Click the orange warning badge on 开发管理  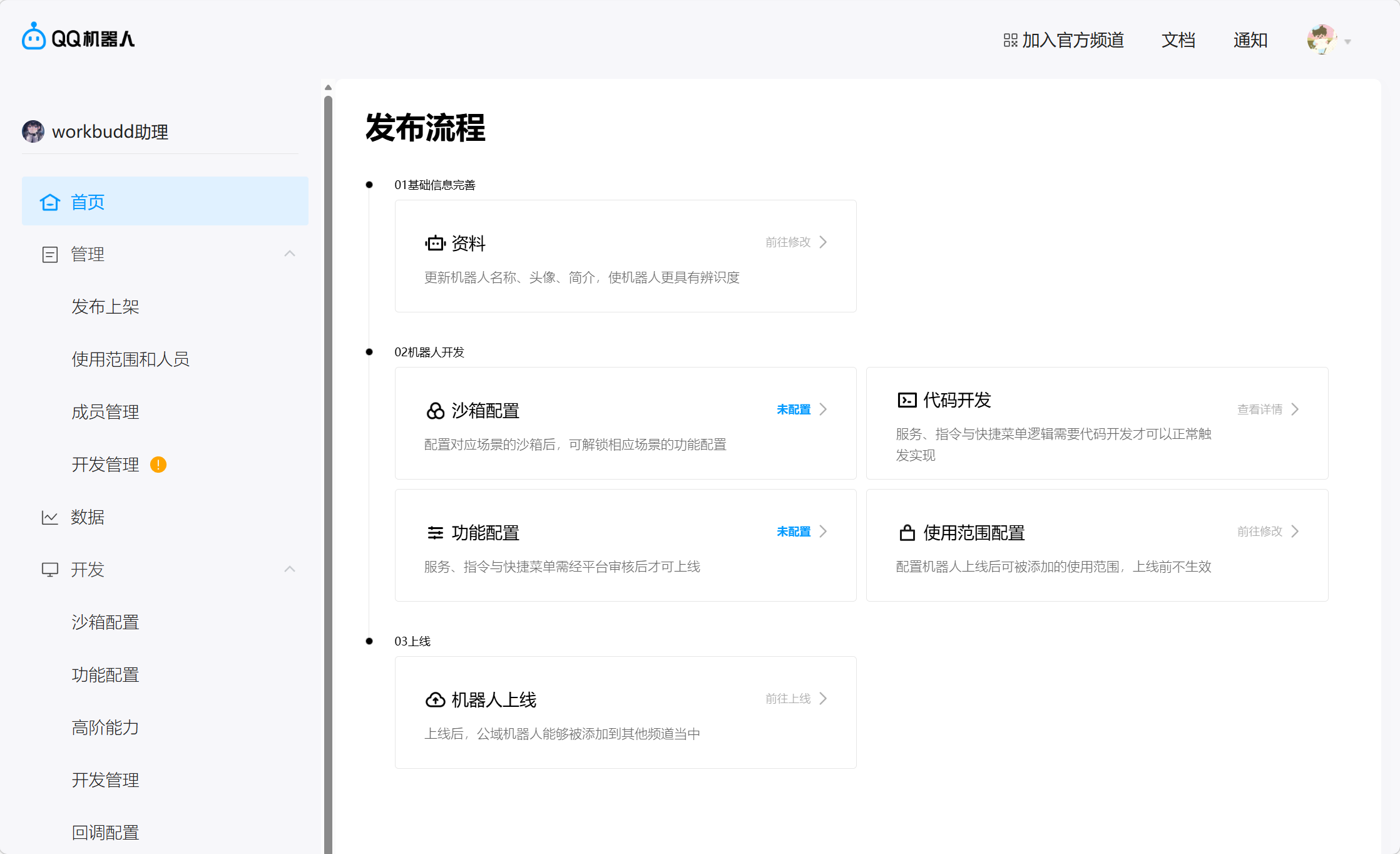(158, 465)
